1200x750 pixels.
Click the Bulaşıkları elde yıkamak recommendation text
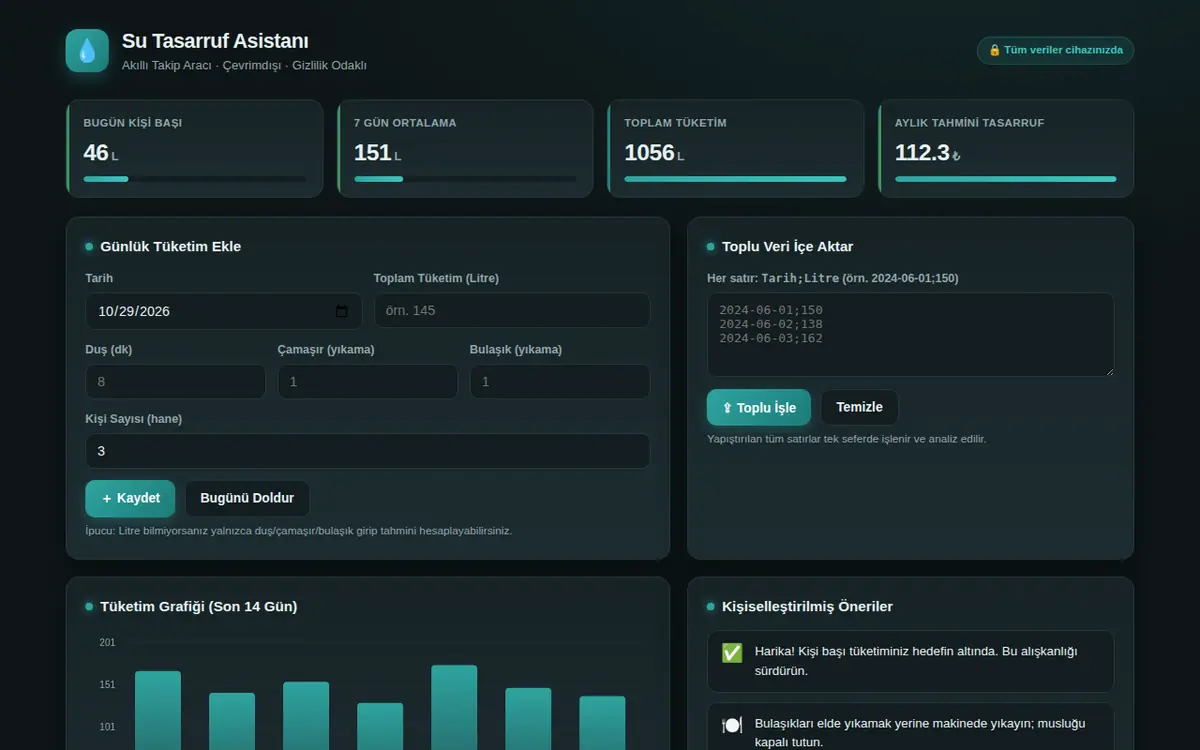click(920, 733)
